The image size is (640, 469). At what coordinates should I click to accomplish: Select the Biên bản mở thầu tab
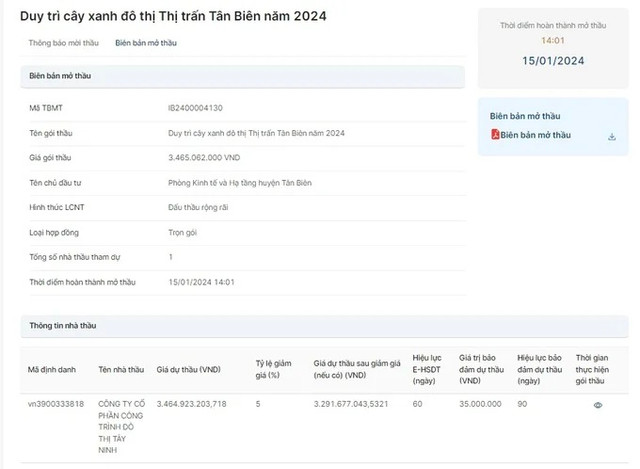coord(146,43)
